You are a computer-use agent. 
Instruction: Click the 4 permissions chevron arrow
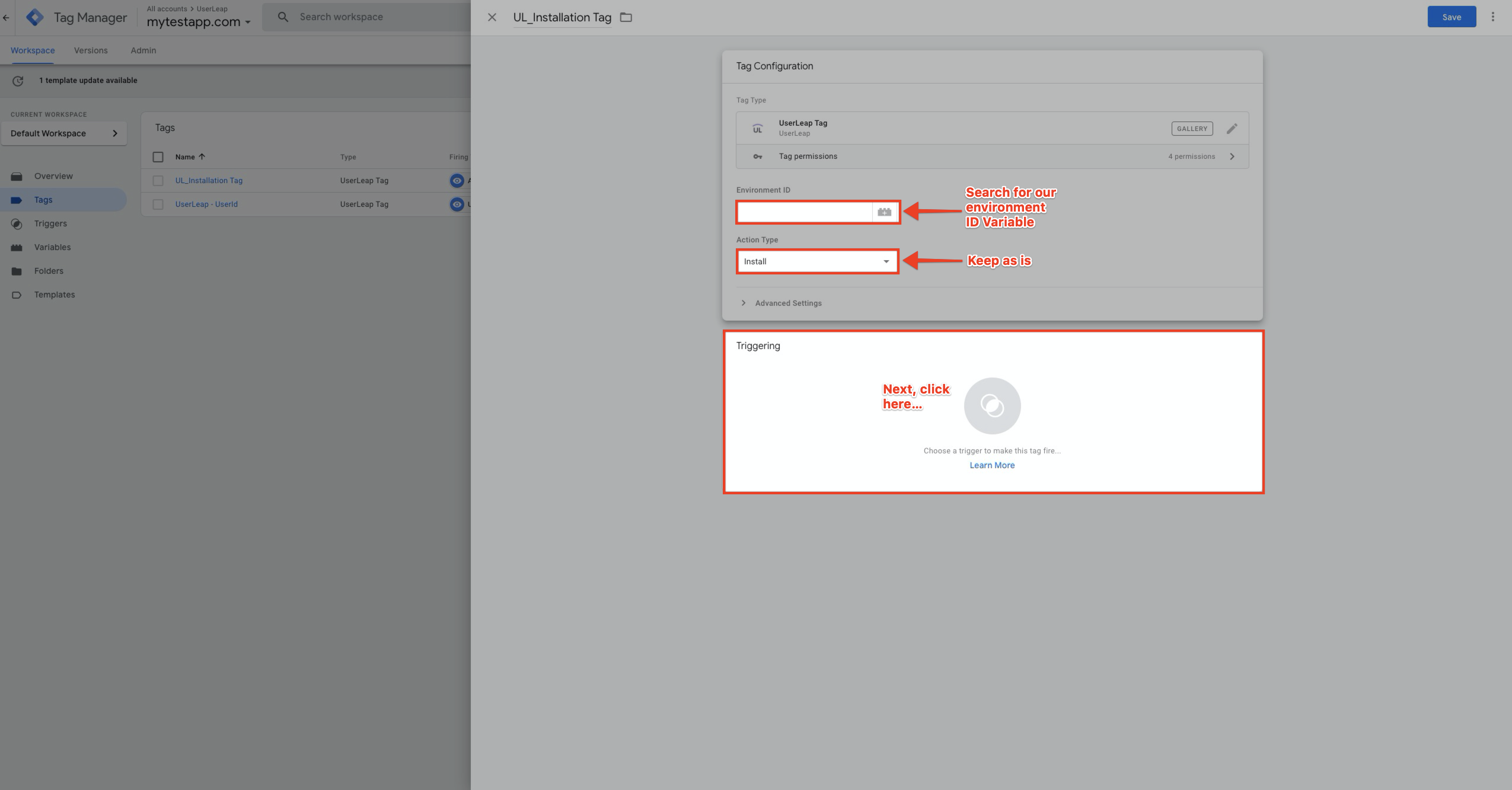1232,156
